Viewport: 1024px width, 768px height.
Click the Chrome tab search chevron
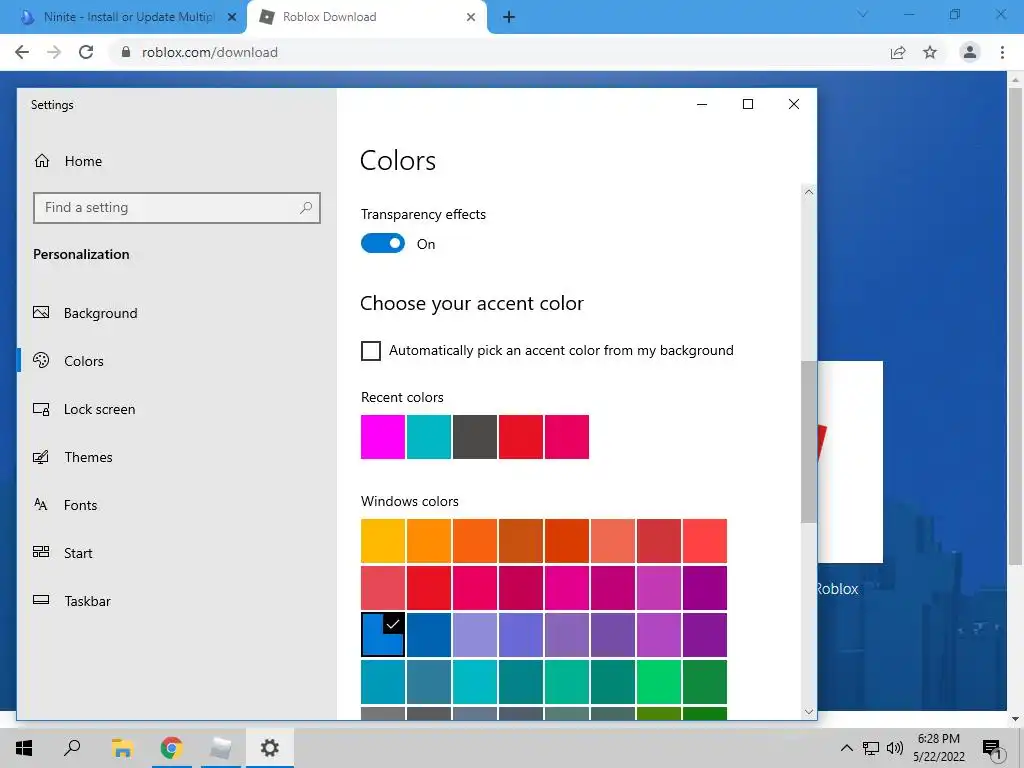coord(863,14)
